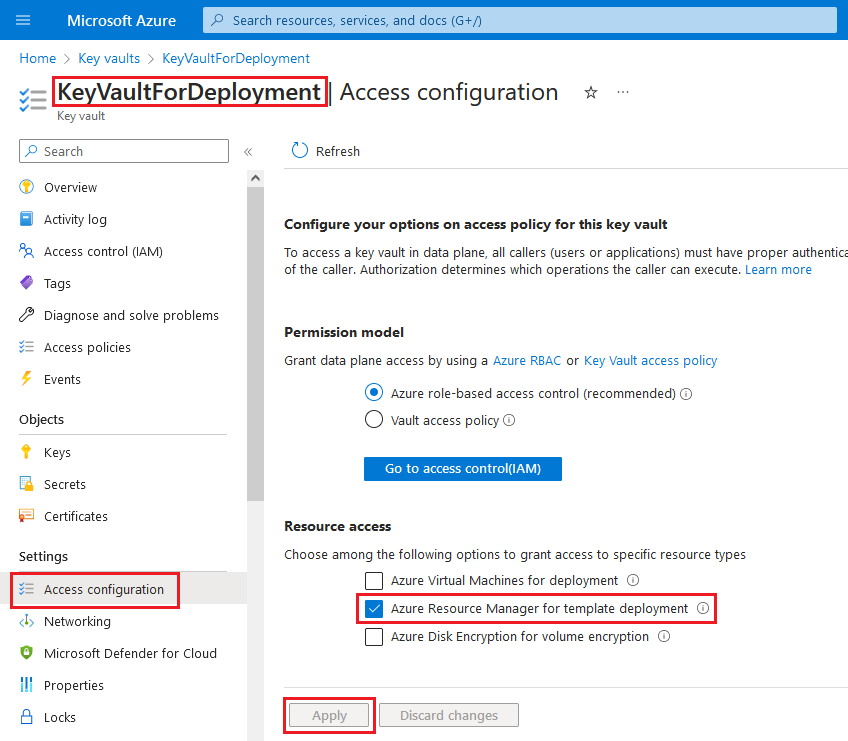Click the Learn more link

(x=778, y=270)
